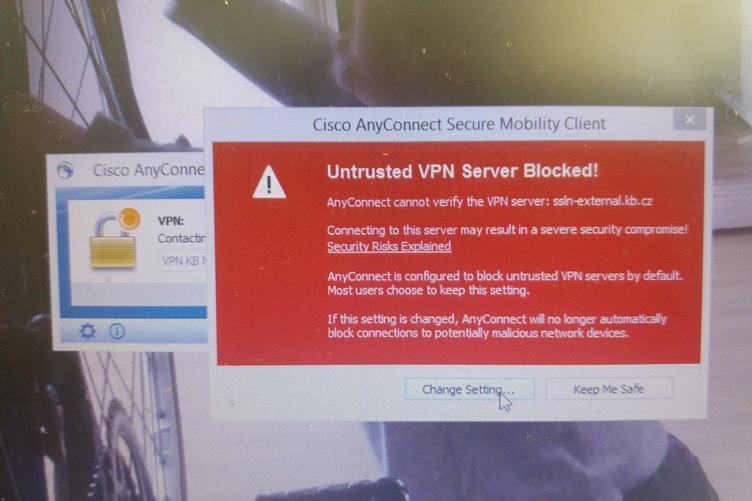Click the Change Setting... button
Image resolution: width=752 pixels, height=501 pixels.
click(469, 389)
